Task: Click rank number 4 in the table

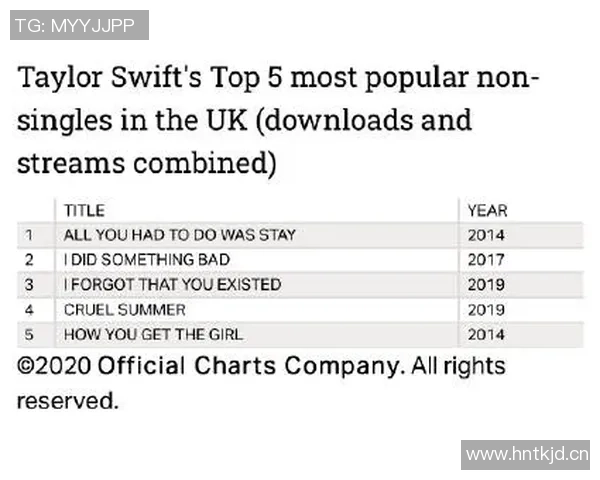Action: click(x=30, y=310)
